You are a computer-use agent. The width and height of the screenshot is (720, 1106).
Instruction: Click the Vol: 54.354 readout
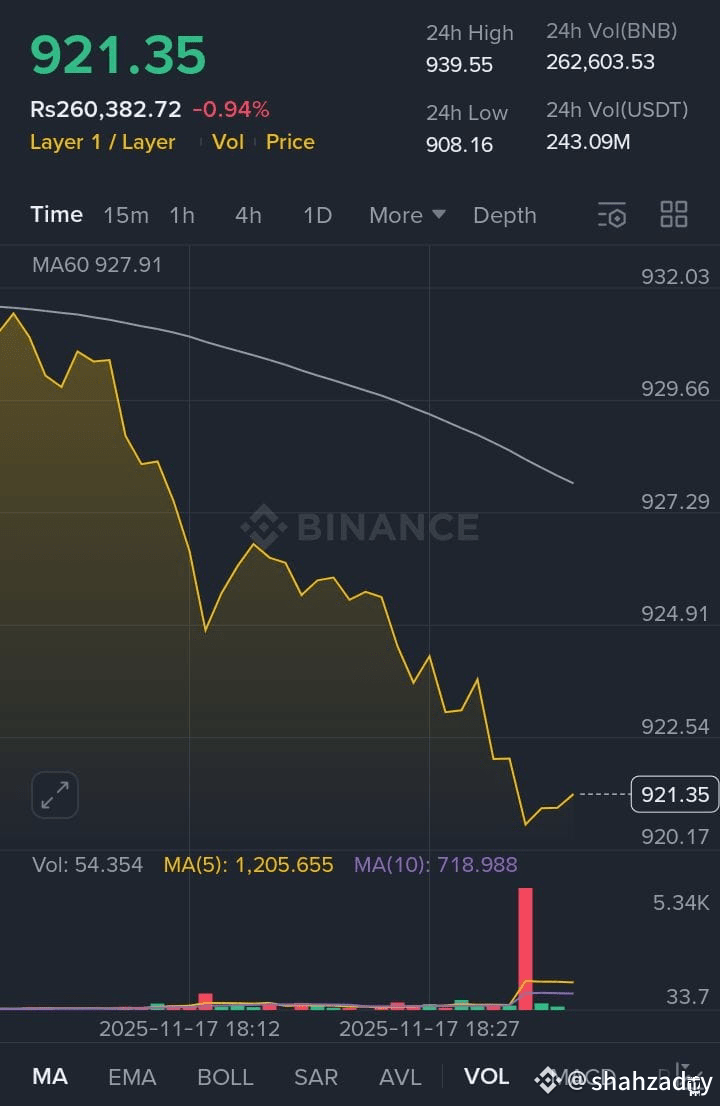pos(87,865)
